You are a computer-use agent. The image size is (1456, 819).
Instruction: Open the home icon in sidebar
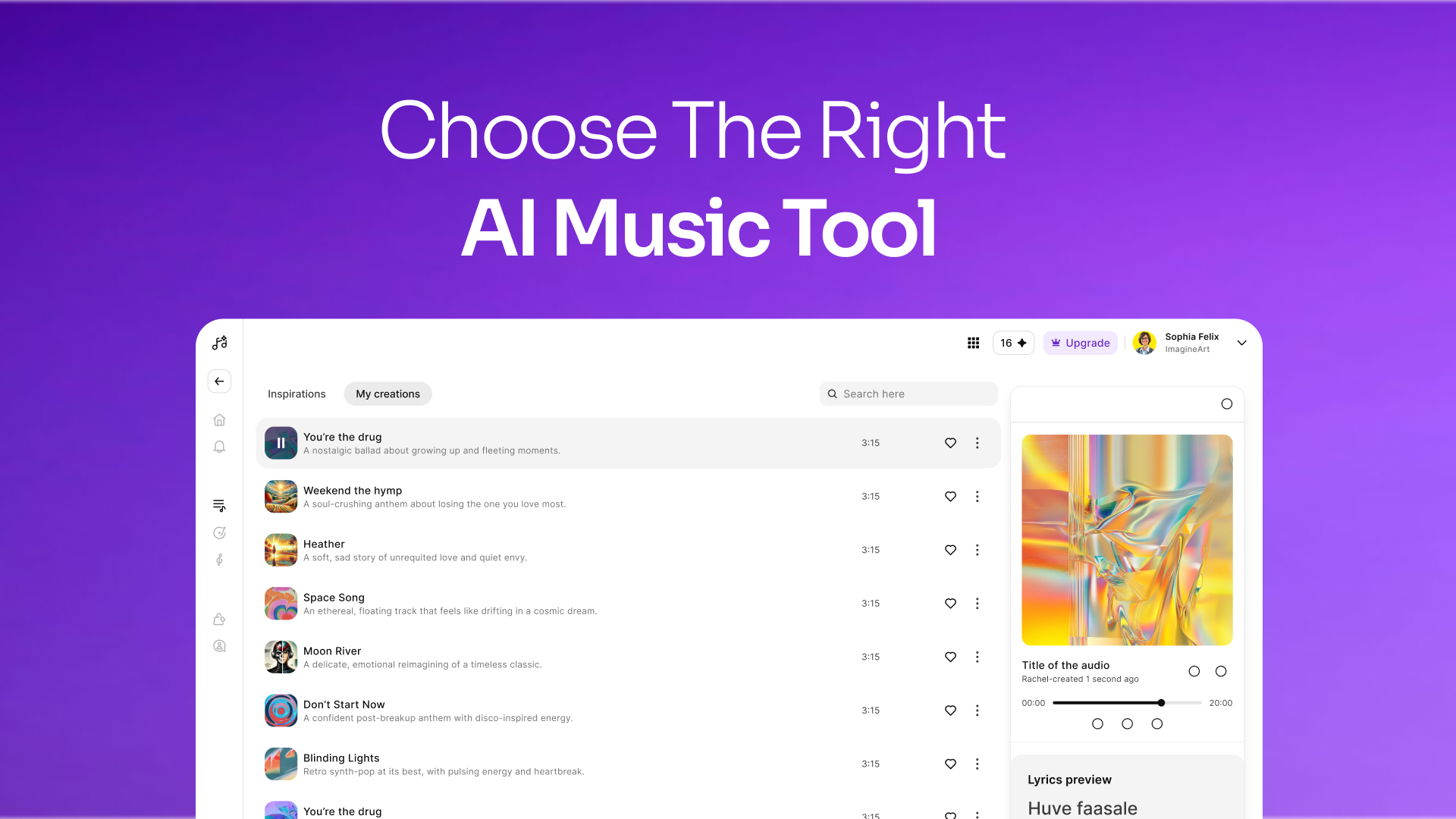tap(219, 420)
